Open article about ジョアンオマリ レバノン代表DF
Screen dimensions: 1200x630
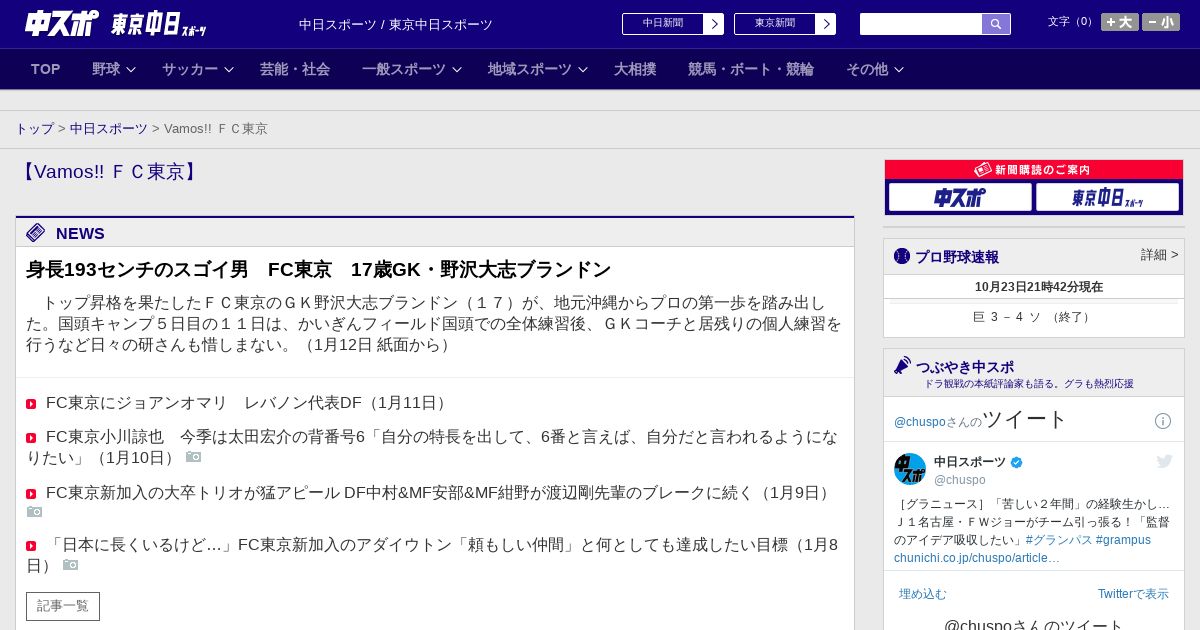click(248, 403)
